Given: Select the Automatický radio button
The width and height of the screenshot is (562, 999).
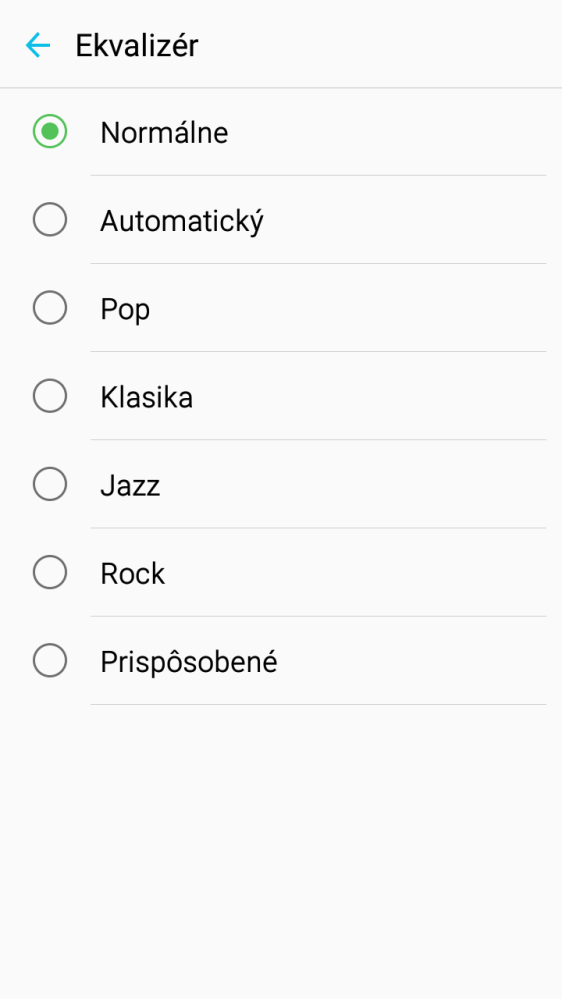Looking at the screenshot, I should click(50, 219).
